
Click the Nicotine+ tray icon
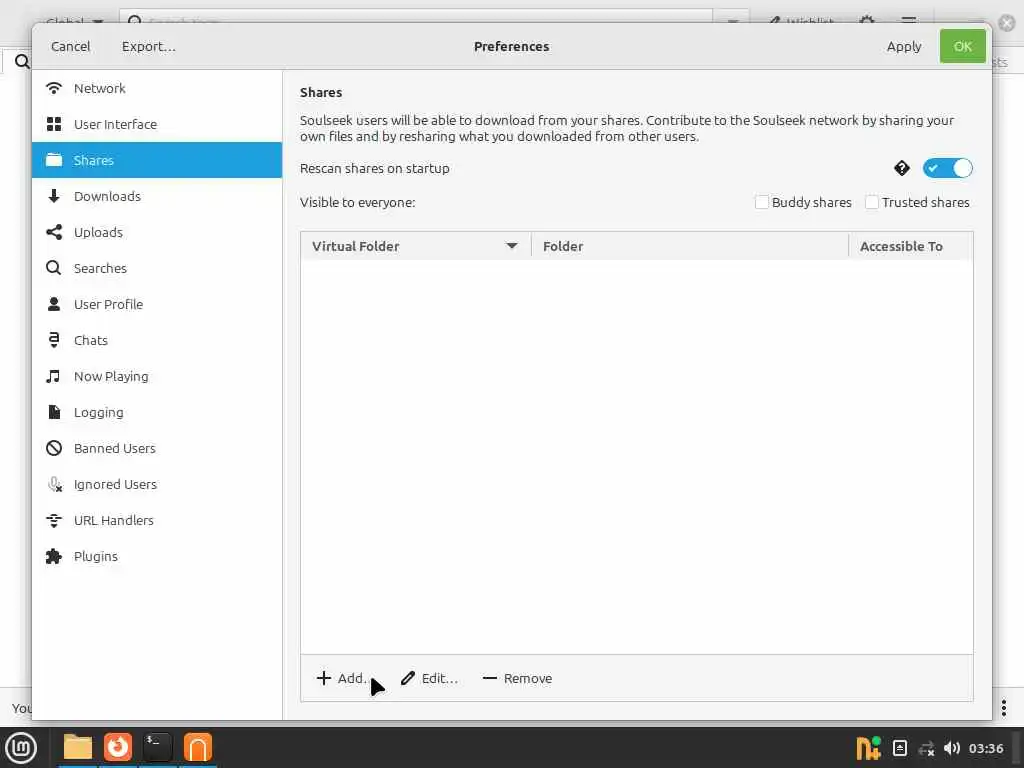tap(868, 748)
